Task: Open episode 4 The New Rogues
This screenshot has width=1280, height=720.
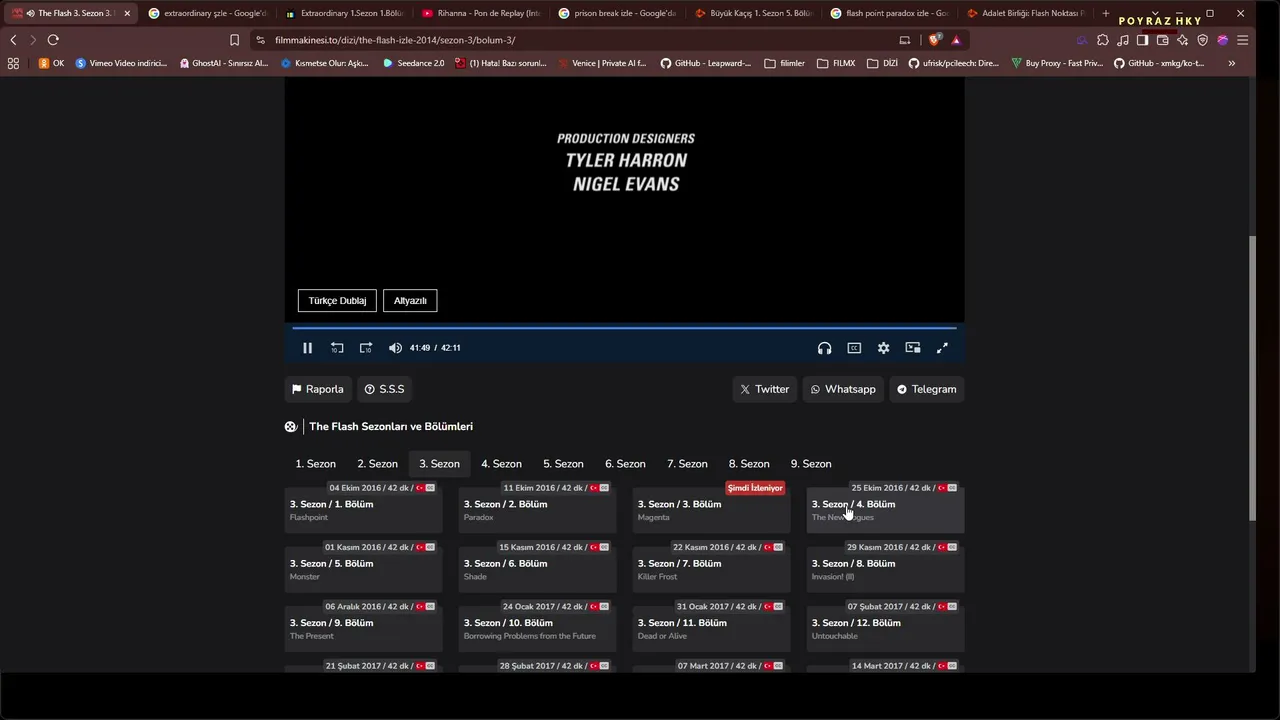Action: (886, 510)
